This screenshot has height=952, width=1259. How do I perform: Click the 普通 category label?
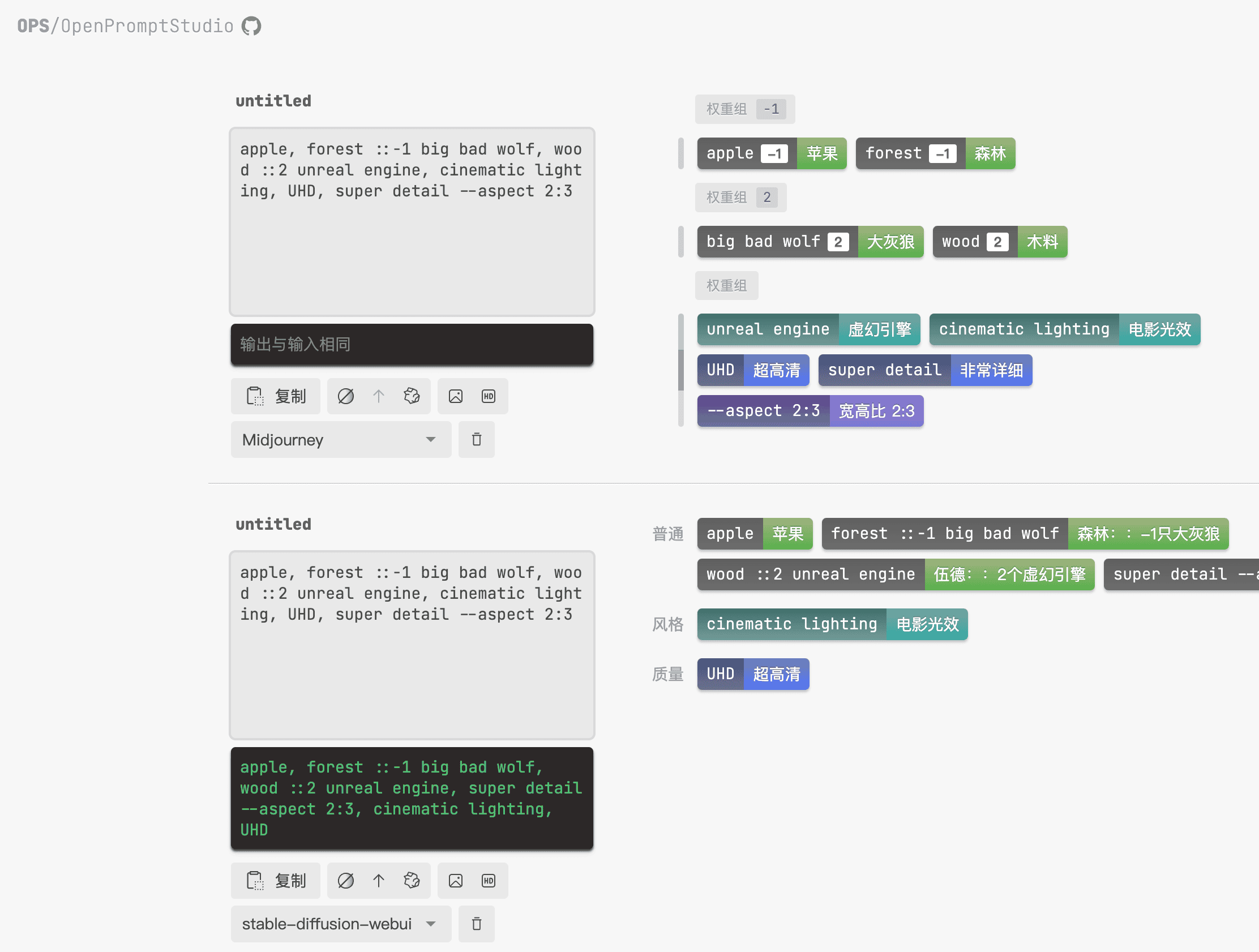coord(667,534)
